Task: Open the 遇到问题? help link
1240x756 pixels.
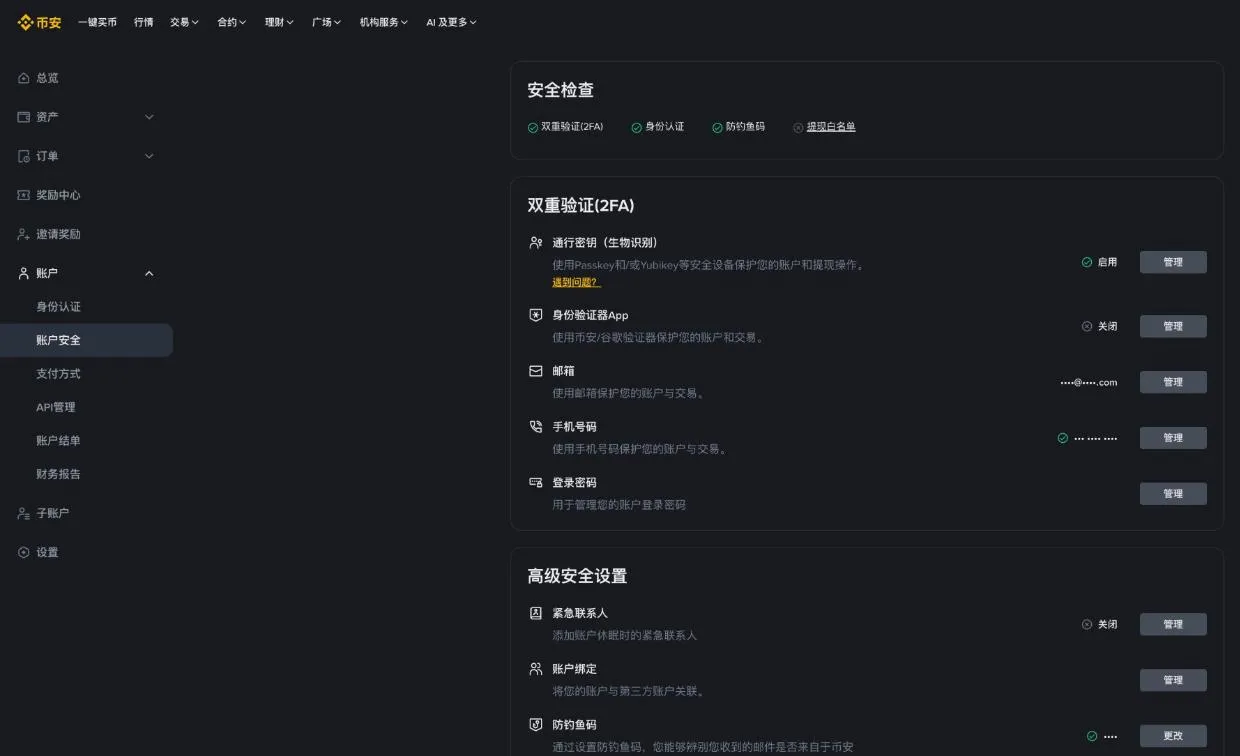Action: 576,283
